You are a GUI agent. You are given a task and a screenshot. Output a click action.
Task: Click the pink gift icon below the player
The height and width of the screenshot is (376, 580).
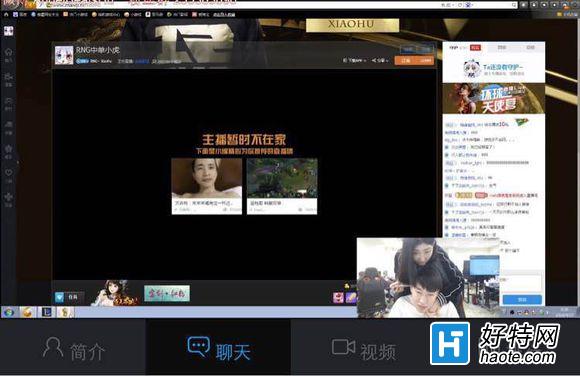coord(338,298)
